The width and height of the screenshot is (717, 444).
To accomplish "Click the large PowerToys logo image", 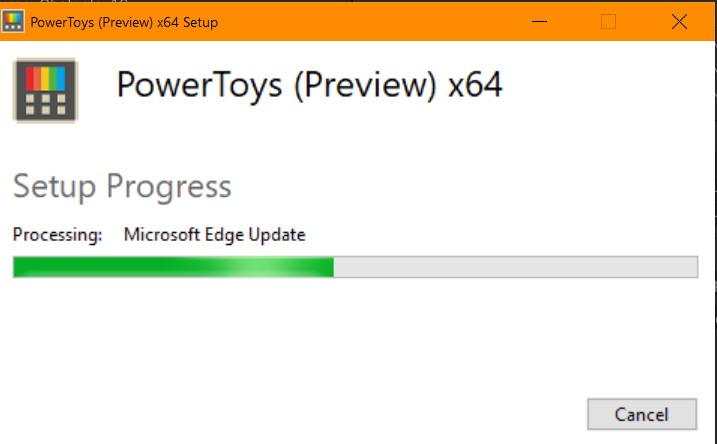I will [x=45, y=91].
